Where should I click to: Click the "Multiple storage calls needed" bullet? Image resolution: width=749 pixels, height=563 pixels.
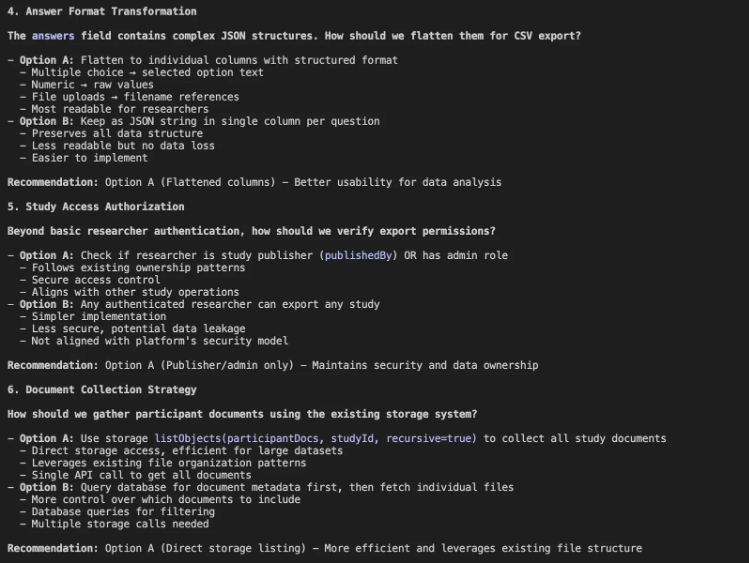[119, 523]
